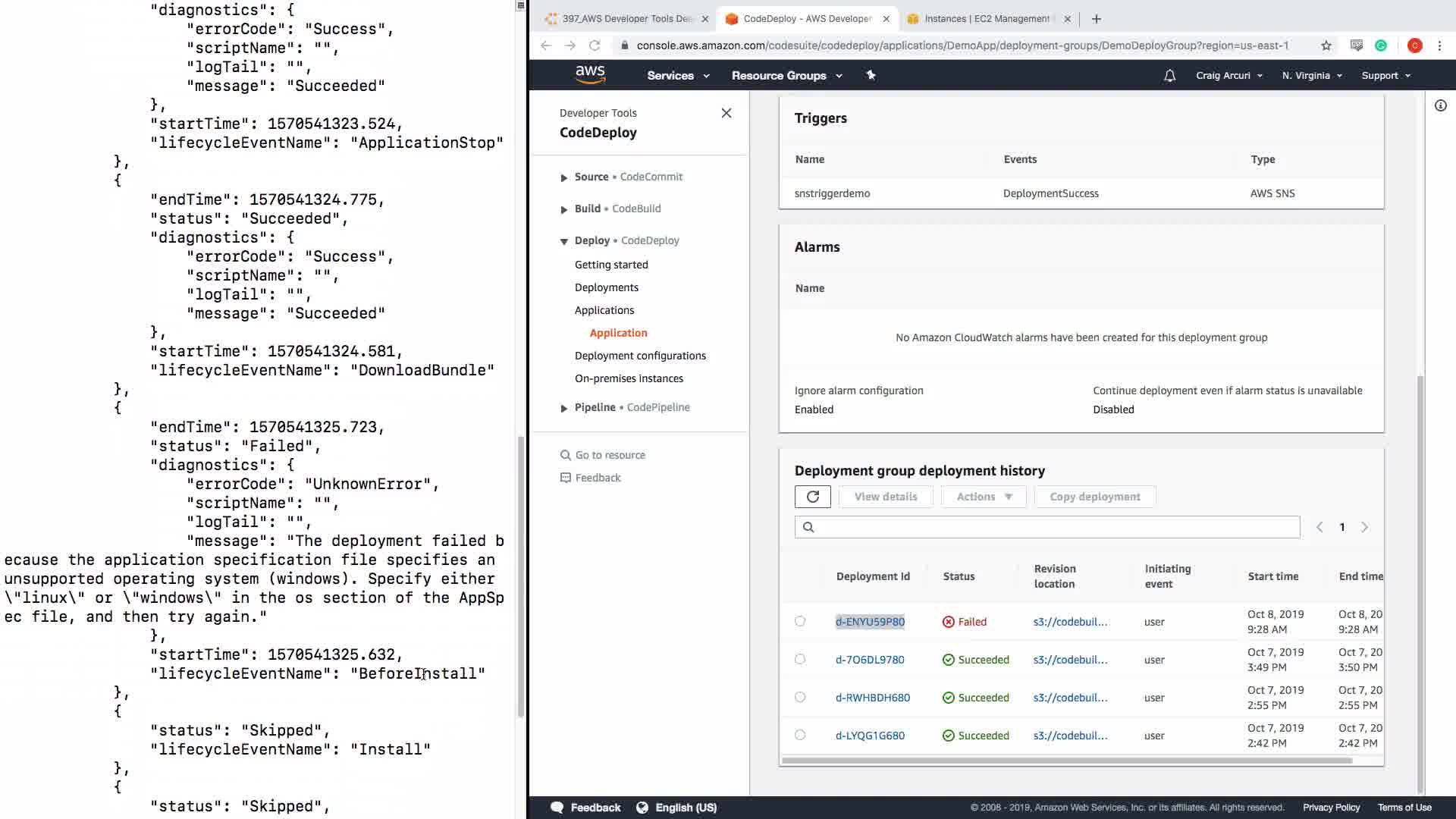The height and width of the screenshot is (819, 1456).
Task: Go to Deployment configurations page
Action: 639,356
